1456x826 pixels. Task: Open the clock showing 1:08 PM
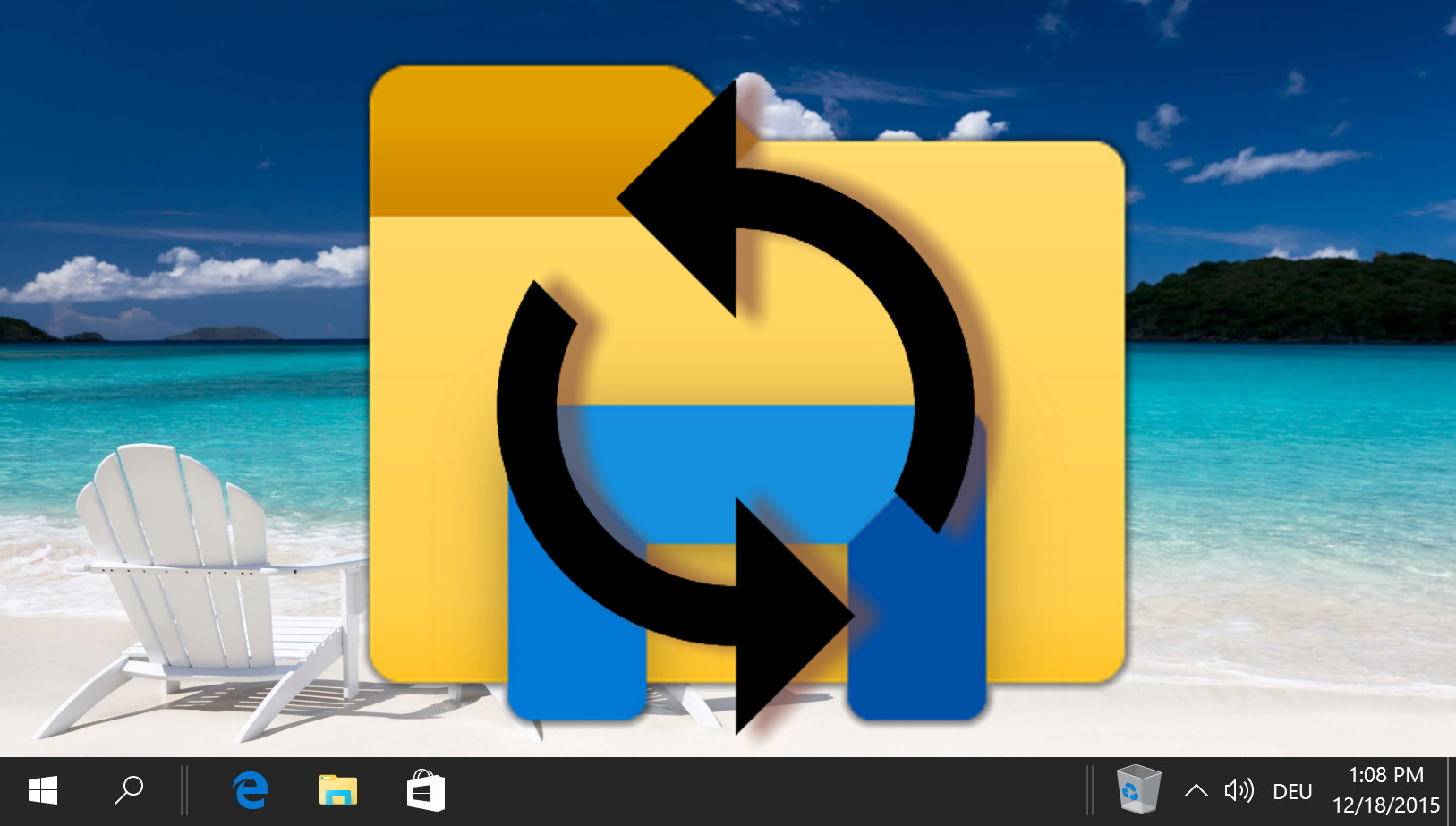click(x=1385, y=790)
